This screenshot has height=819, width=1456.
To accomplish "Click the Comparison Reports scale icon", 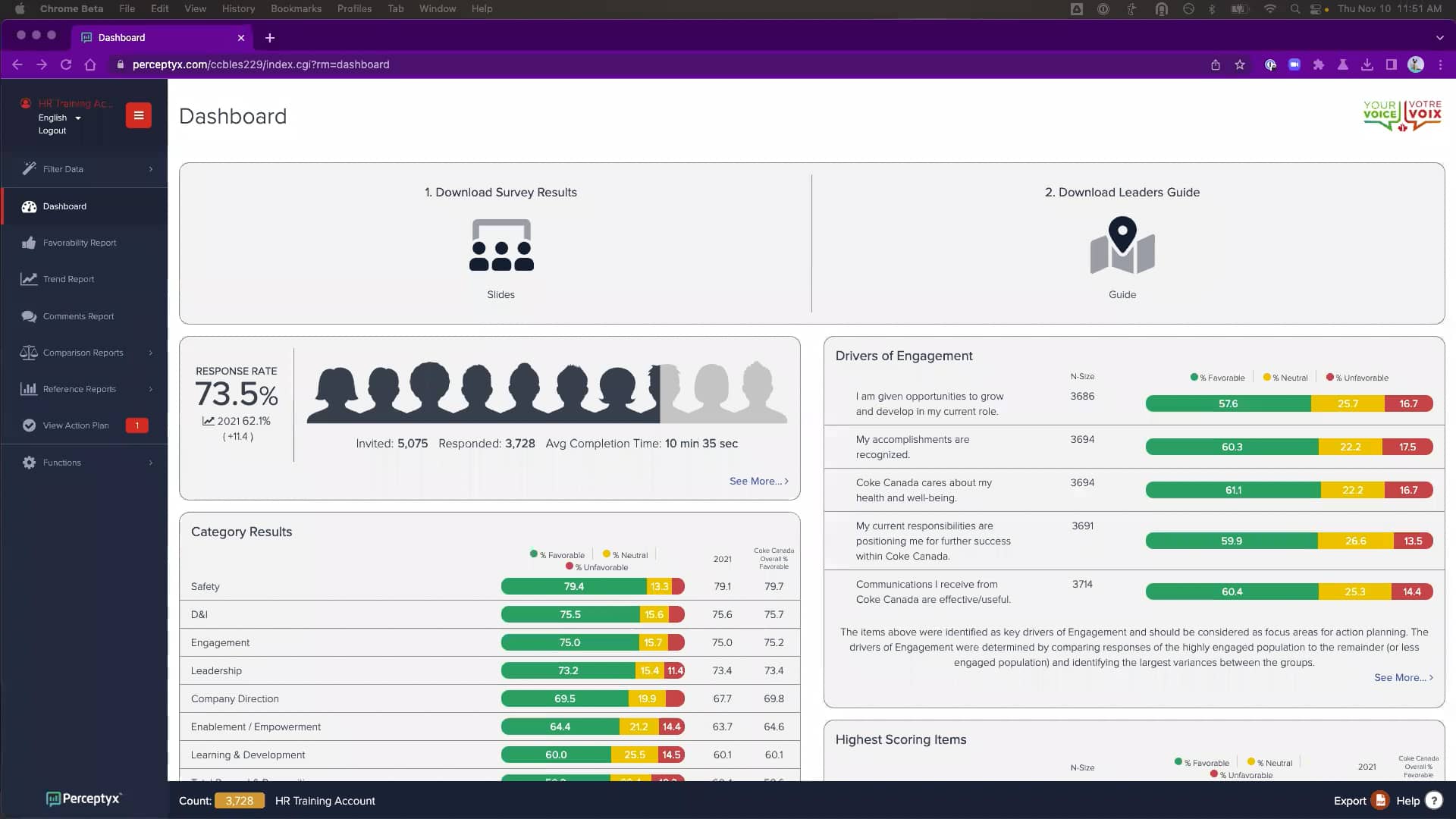I will point(28,352).
